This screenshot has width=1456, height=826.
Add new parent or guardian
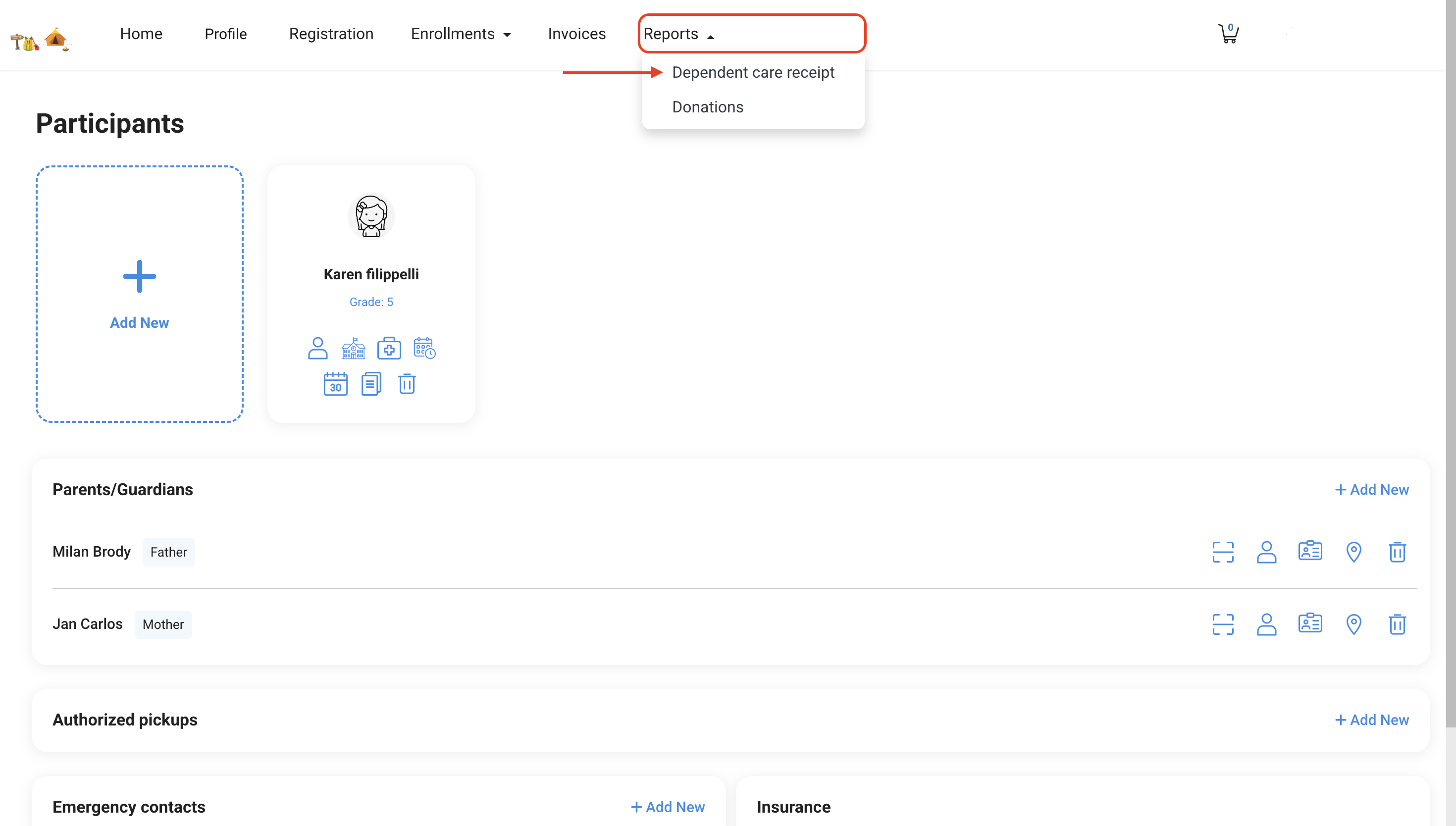pos(1371,490)
